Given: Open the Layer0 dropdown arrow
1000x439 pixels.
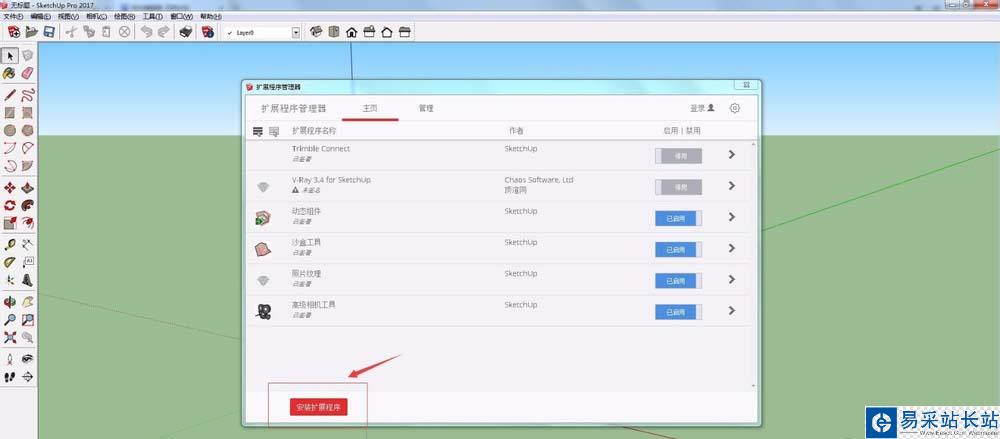Looking at the screenshot, I should (x=296, y=32).
